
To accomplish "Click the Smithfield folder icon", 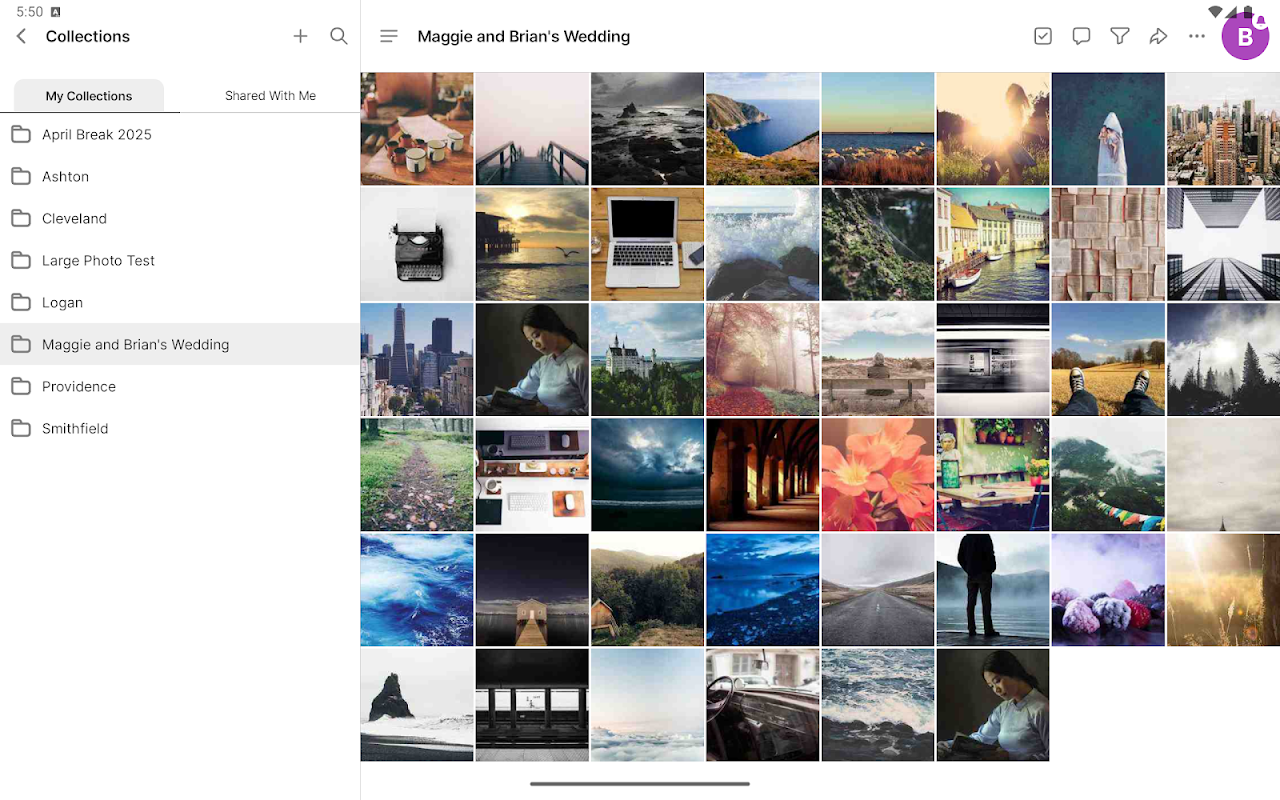I will [x=21, y=428].
